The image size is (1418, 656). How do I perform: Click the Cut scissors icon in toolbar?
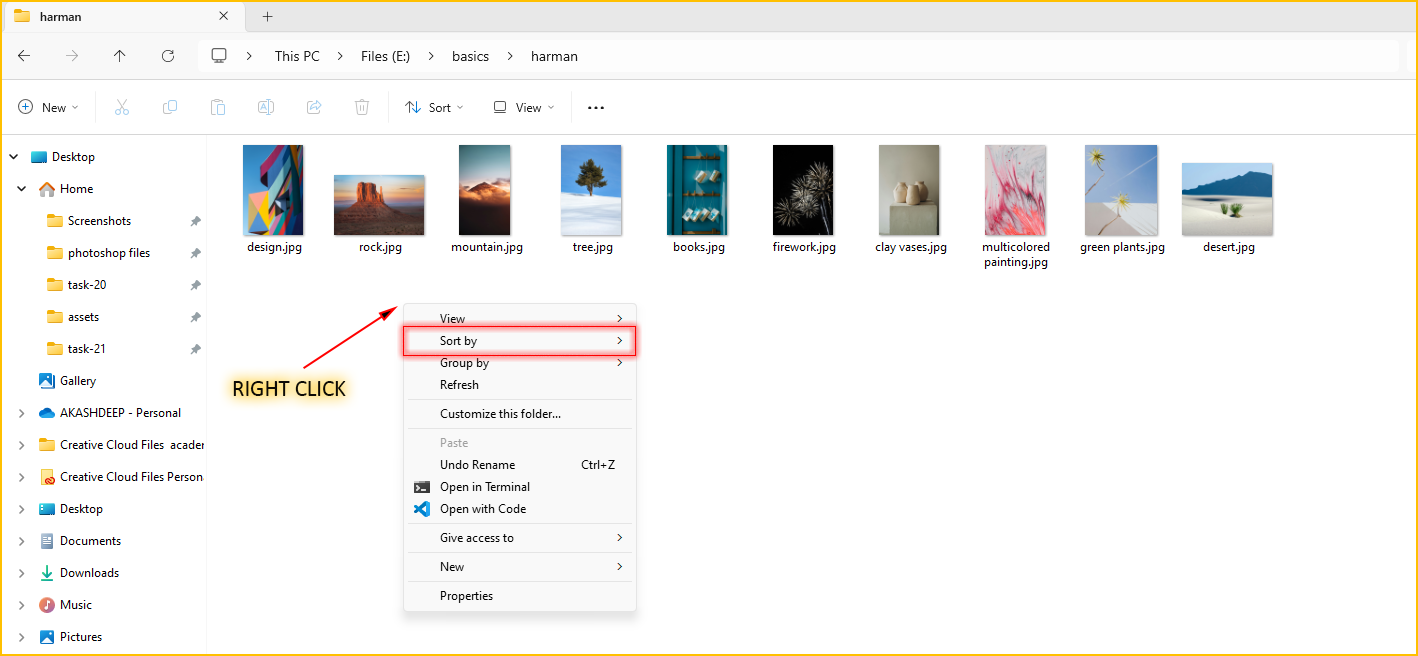[x=122, y=107]
